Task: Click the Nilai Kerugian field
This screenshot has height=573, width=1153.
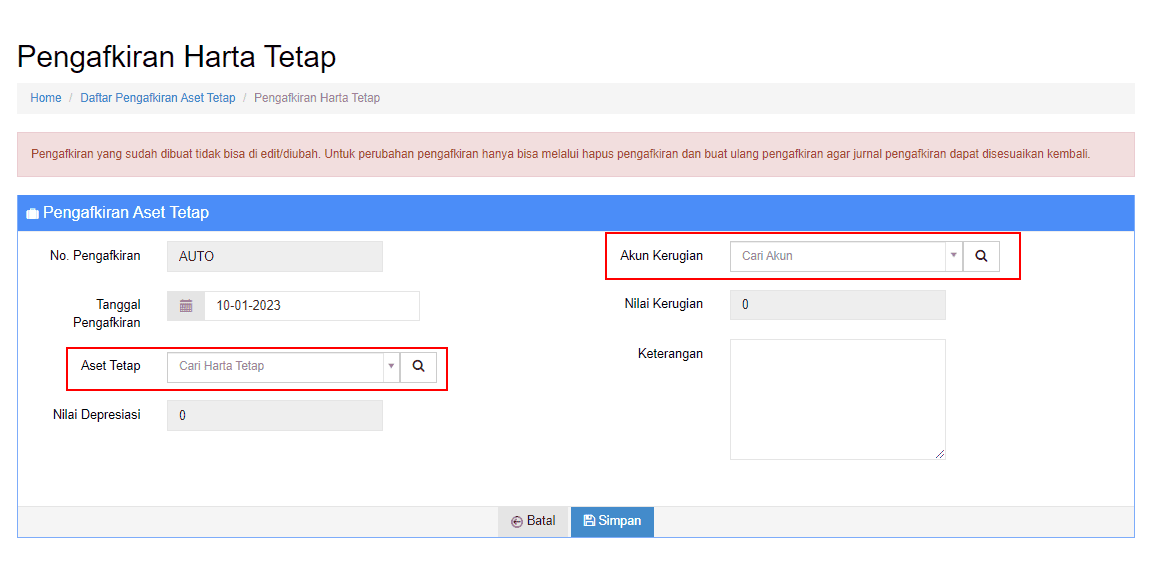Action: point(838,305)
